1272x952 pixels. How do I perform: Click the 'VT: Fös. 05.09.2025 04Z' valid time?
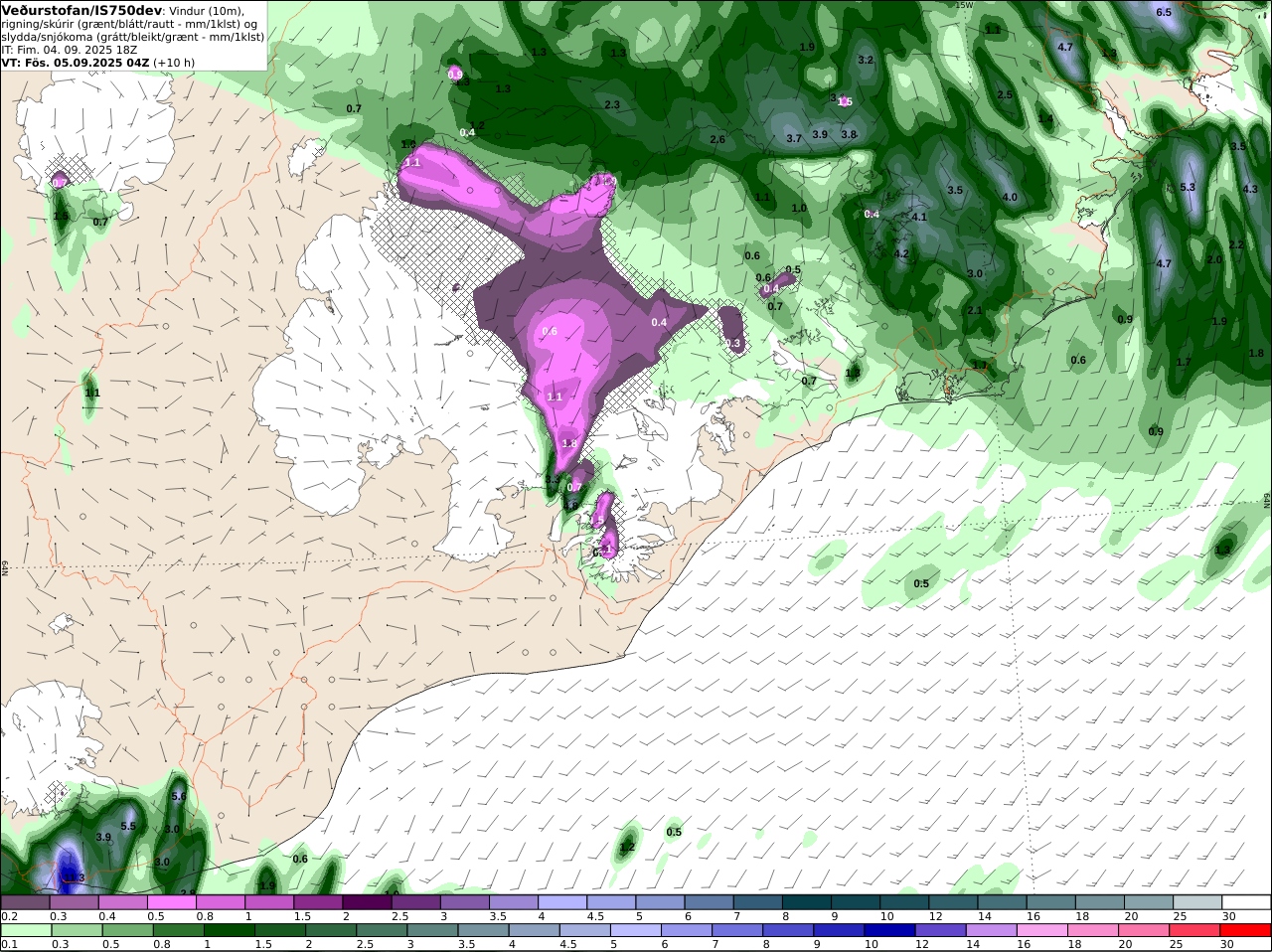click(75, 63)
